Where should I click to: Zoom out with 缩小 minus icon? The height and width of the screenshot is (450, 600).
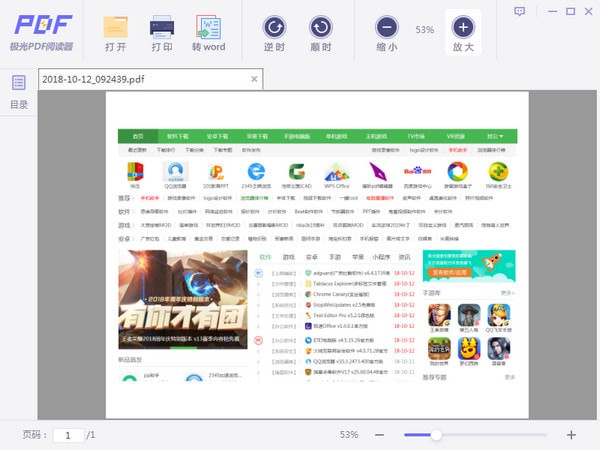click(387, 27)
